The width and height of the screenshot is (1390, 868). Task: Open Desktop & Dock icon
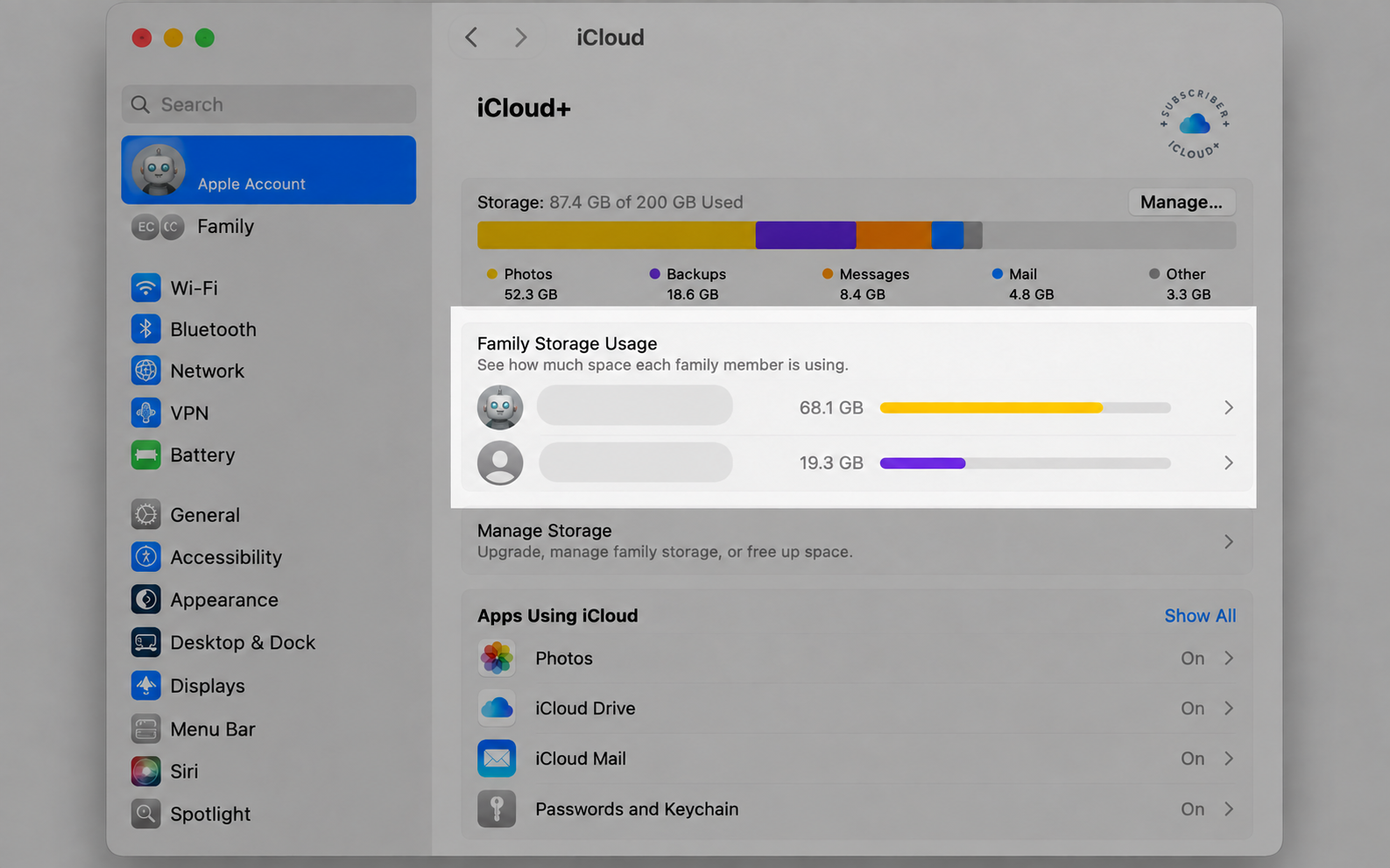pyautogui.click(x=145, y=642)
